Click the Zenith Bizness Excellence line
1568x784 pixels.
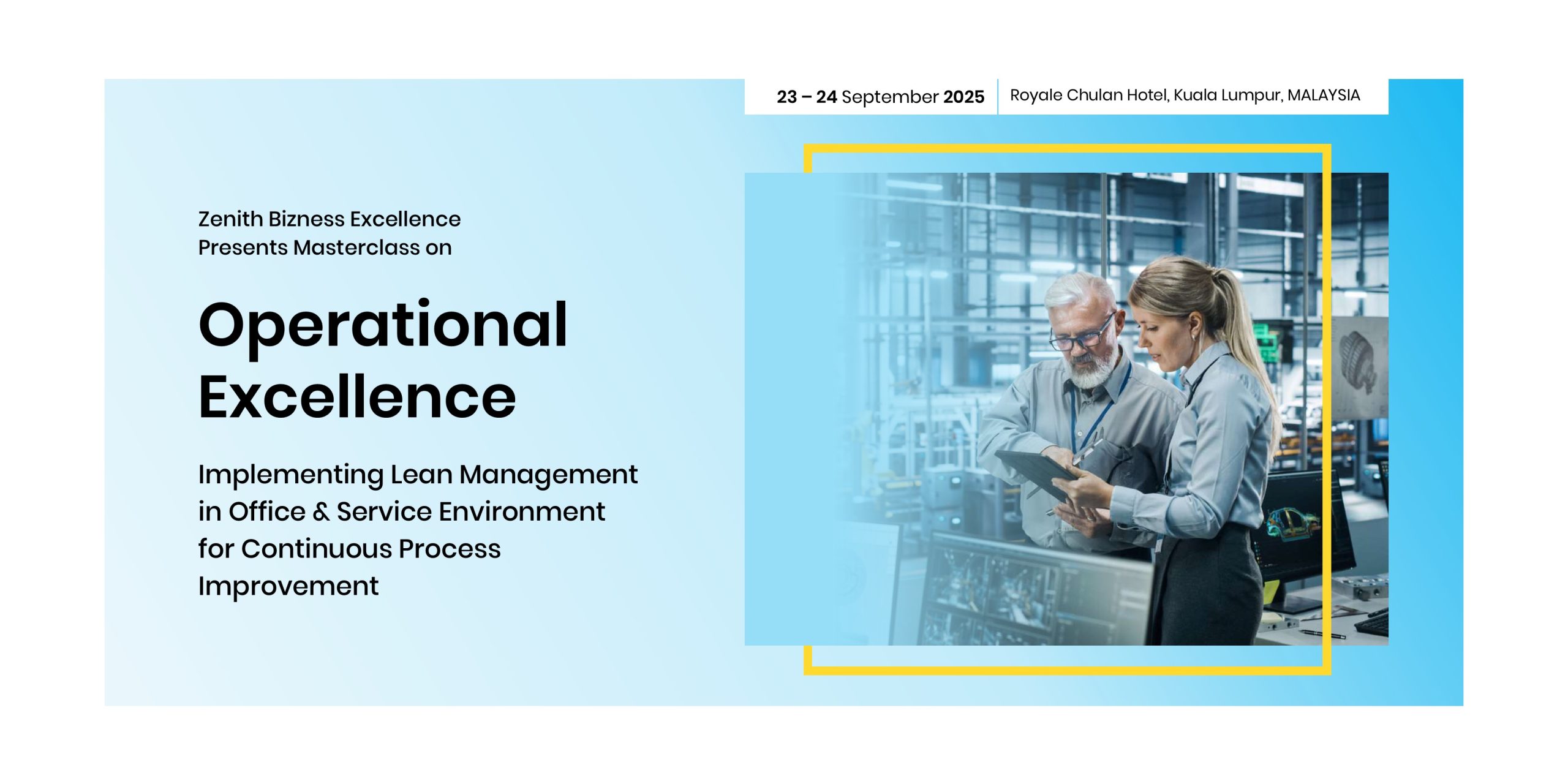(329, 219)
